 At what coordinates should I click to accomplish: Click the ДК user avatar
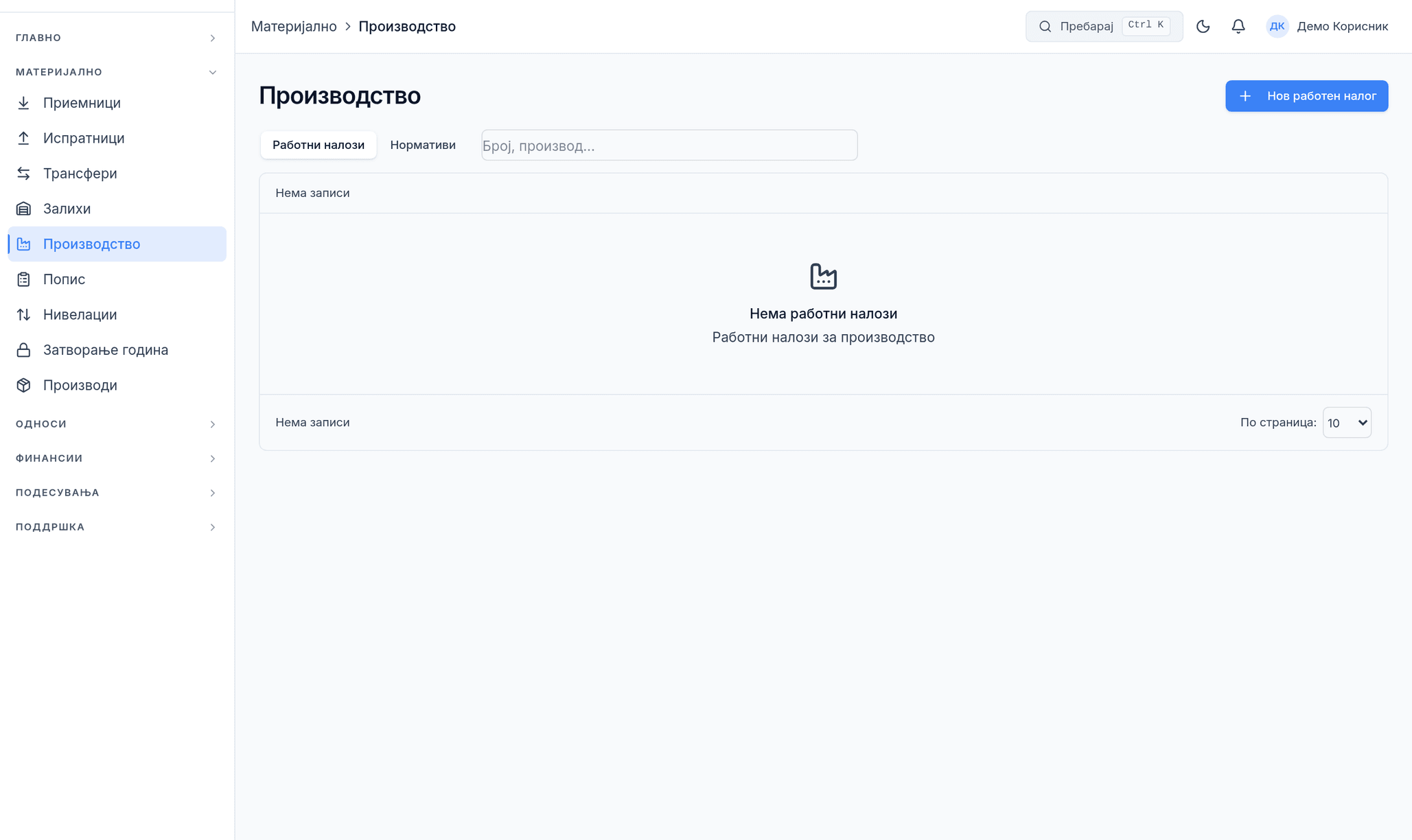[1277, 27]
